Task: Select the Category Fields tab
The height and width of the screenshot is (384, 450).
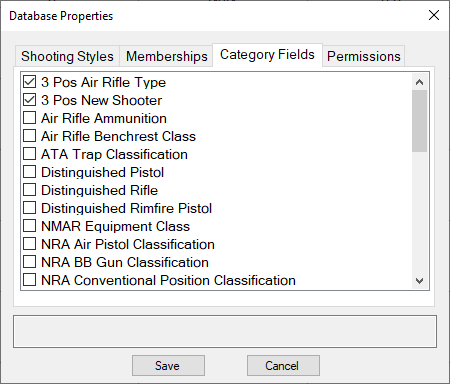Action: [267, 55]
